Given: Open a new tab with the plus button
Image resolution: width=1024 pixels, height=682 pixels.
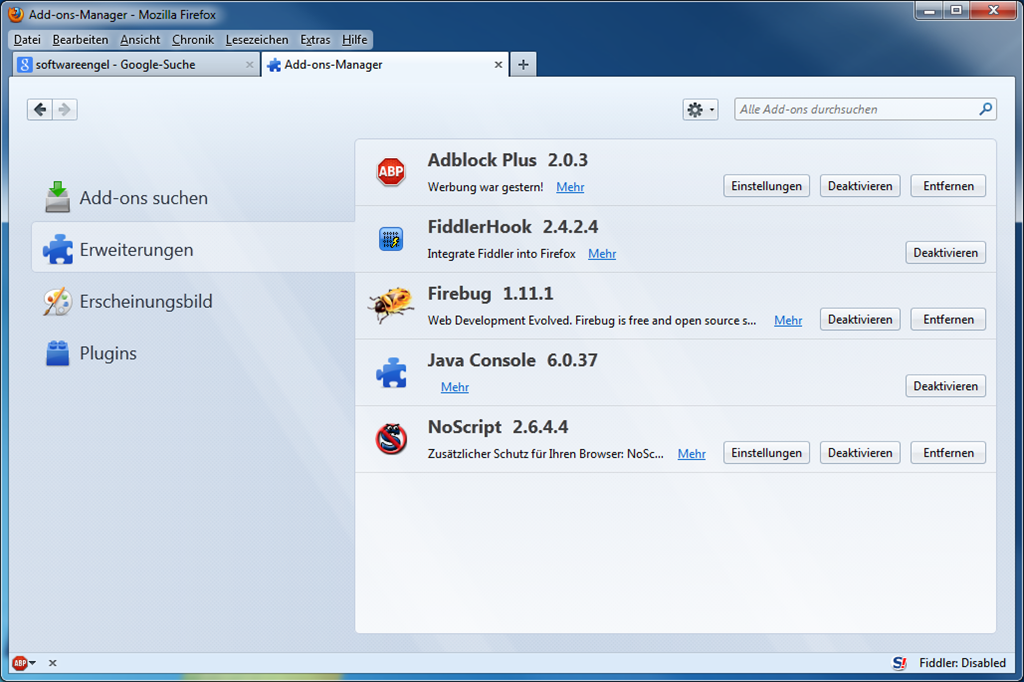Looking at the screenshot, I should tap(522, 65).
